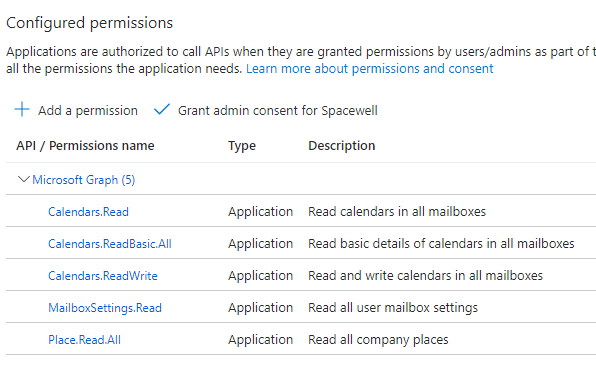Click Application type in Calendars.ReadWrite row

tap(261, 276)
